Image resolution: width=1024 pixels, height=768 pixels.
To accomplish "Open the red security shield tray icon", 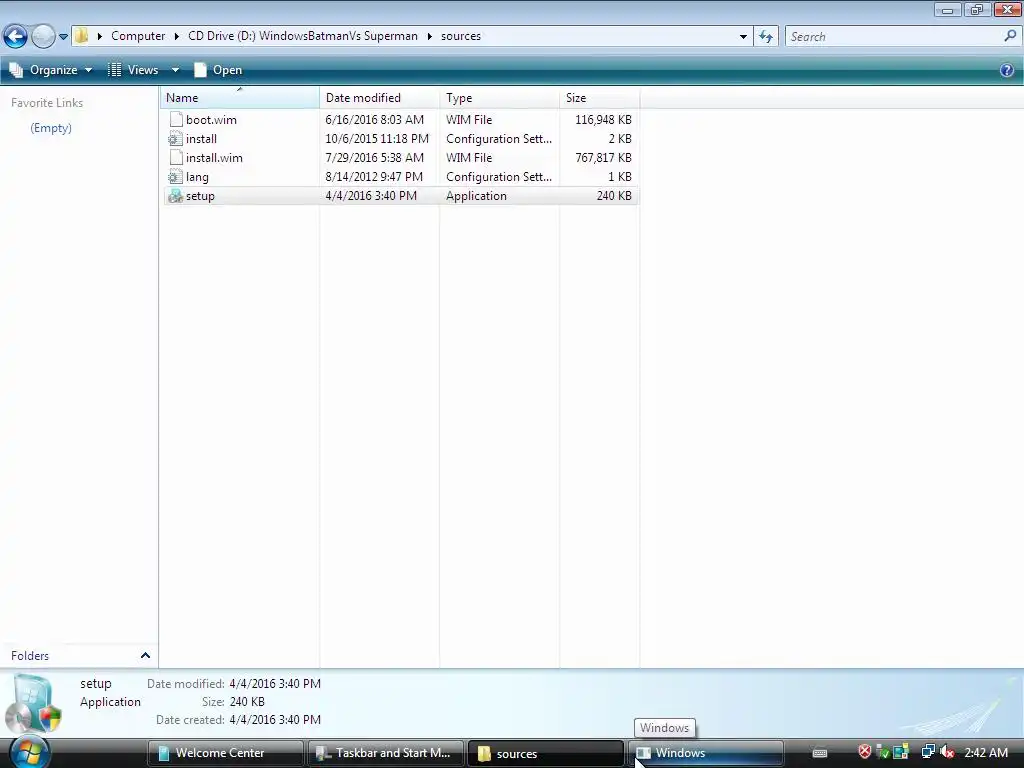I will (865, 752).
